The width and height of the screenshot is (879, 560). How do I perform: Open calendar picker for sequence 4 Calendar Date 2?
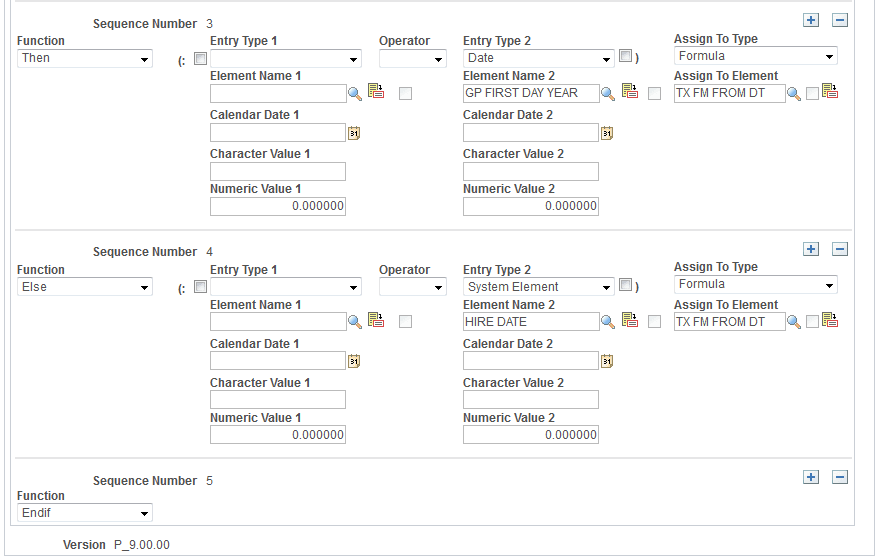pyautogui.click(x=607, y=361)
